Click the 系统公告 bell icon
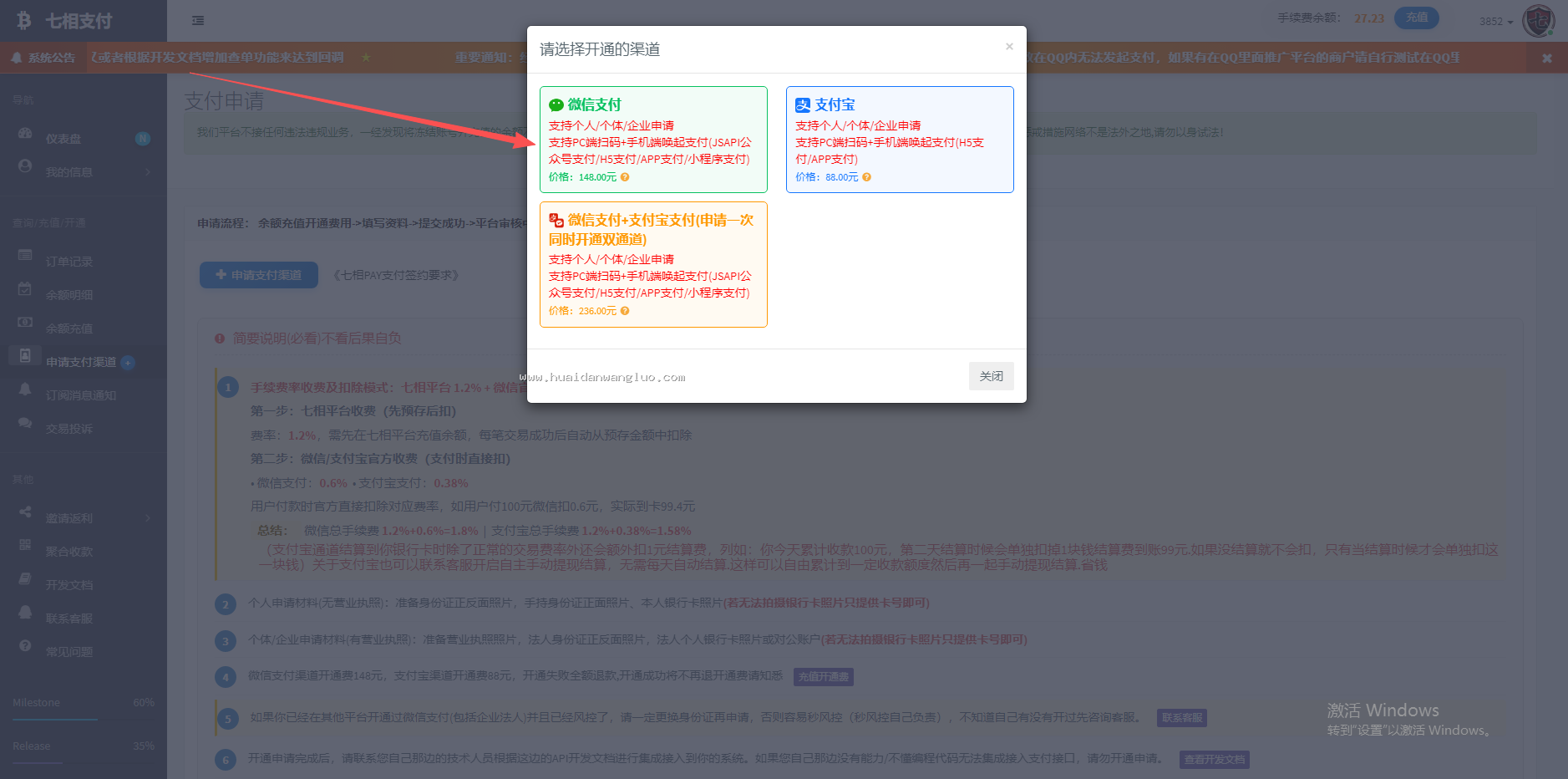1568x779 pixels. click(17, 58)
